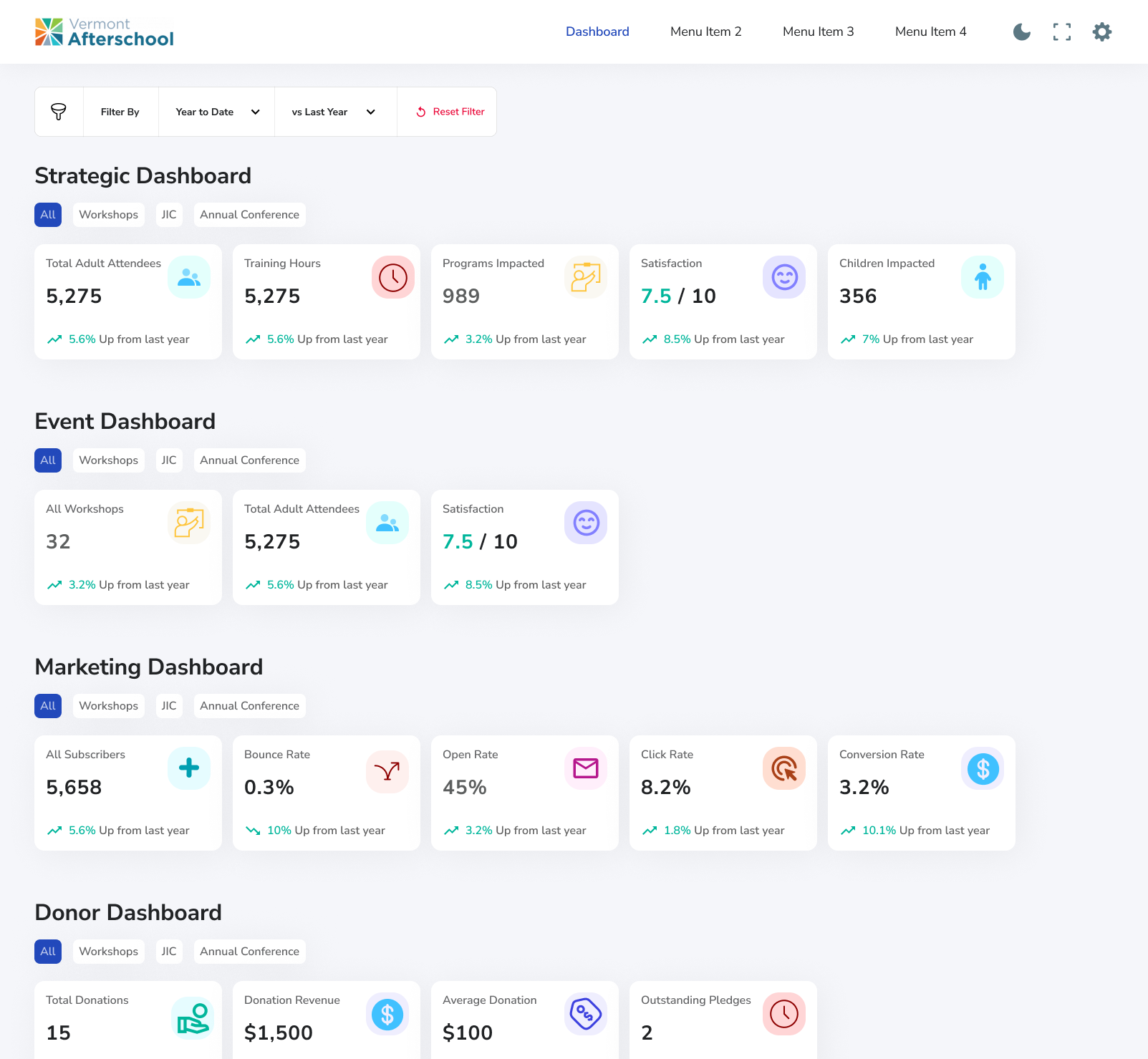Screen dimensions: 1148x1059
Task: Click Conversion Rate dollar icon
Action: pyautogui.click(x=983, y=768)
